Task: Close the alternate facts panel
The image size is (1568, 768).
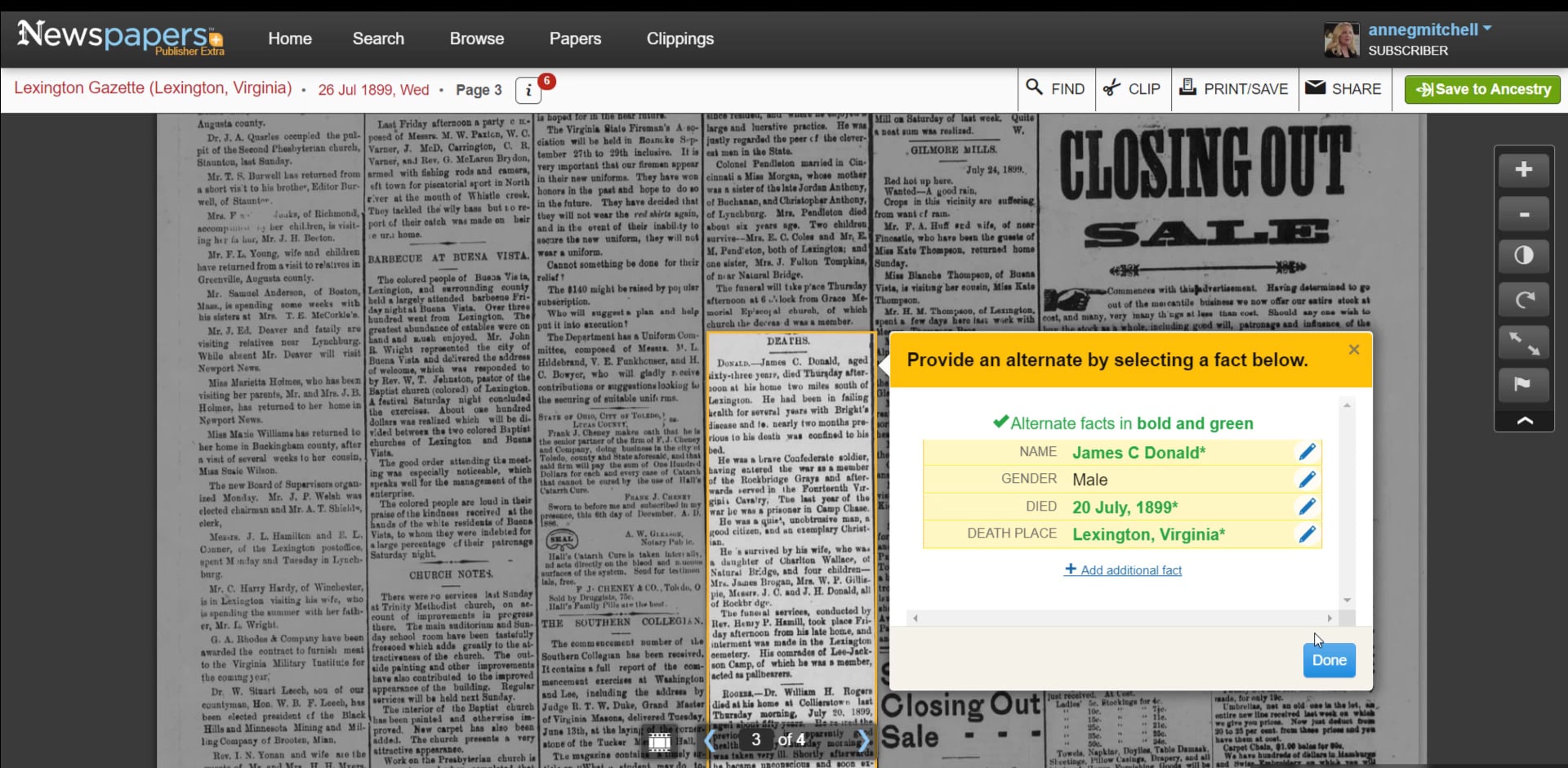Action: click(x=1354, y=350)
